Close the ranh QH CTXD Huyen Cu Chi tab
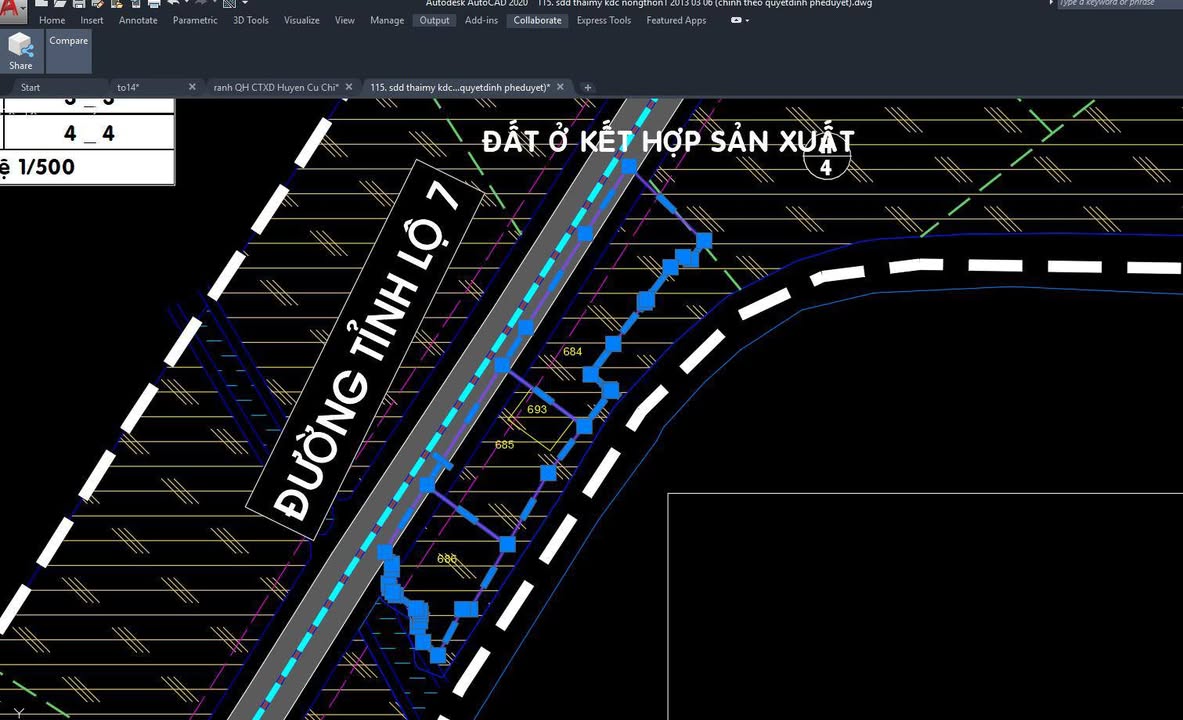 [x=348, y=87]
